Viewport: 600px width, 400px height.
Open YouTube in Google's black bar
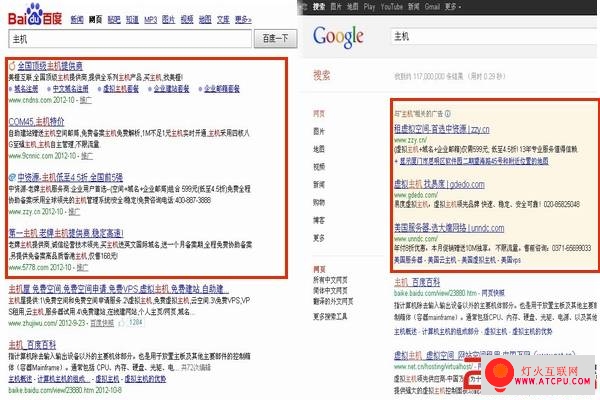(391, 7)
